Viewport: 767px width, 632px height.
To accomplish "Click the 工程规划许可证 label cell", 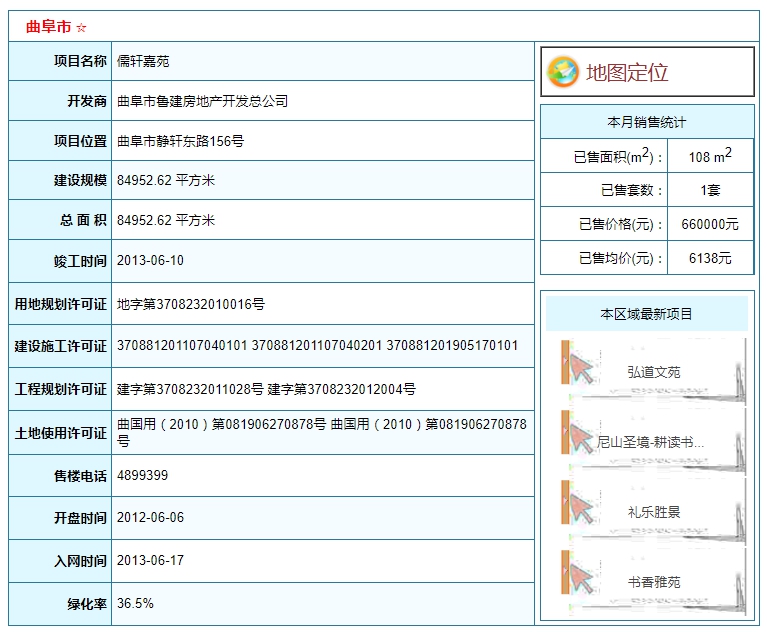I will (x=60, y=389).
